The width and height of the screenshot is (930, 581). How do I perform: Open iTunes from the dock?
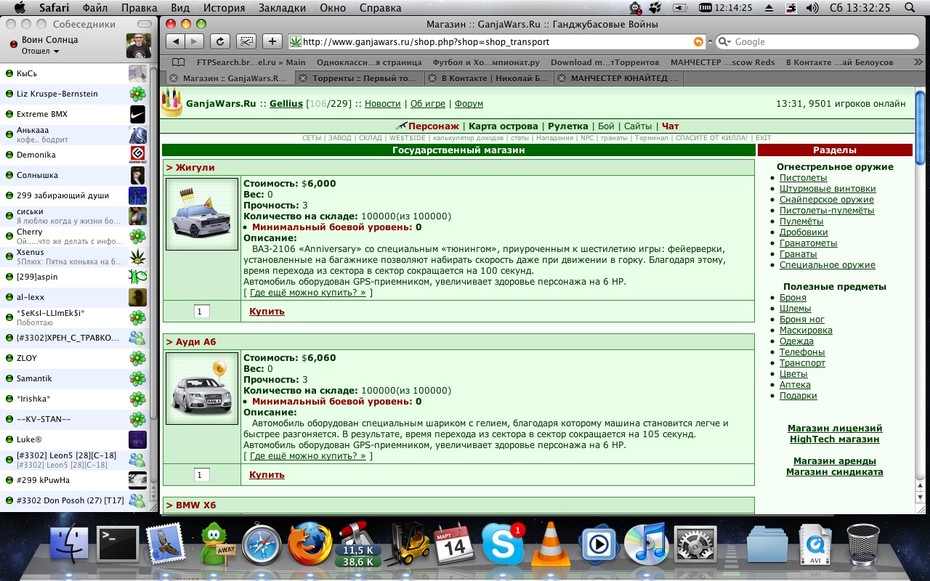pos(646,544)
